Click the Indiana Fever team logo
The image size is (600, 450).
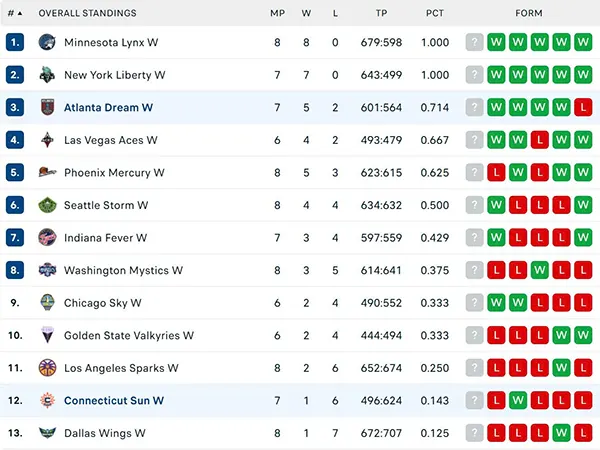(47, 238)
